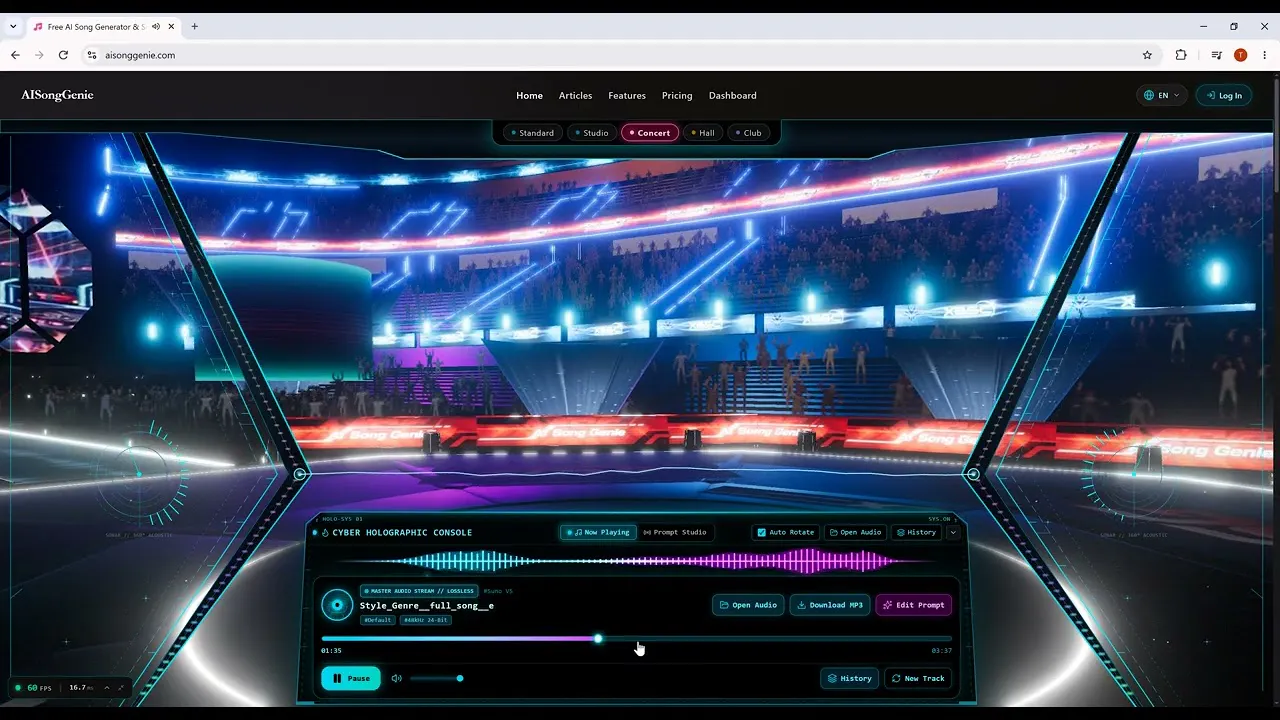This screenshot has width=1280, height=720.
Task: Select the Standard scene mode
Action: tap(532, 133)
